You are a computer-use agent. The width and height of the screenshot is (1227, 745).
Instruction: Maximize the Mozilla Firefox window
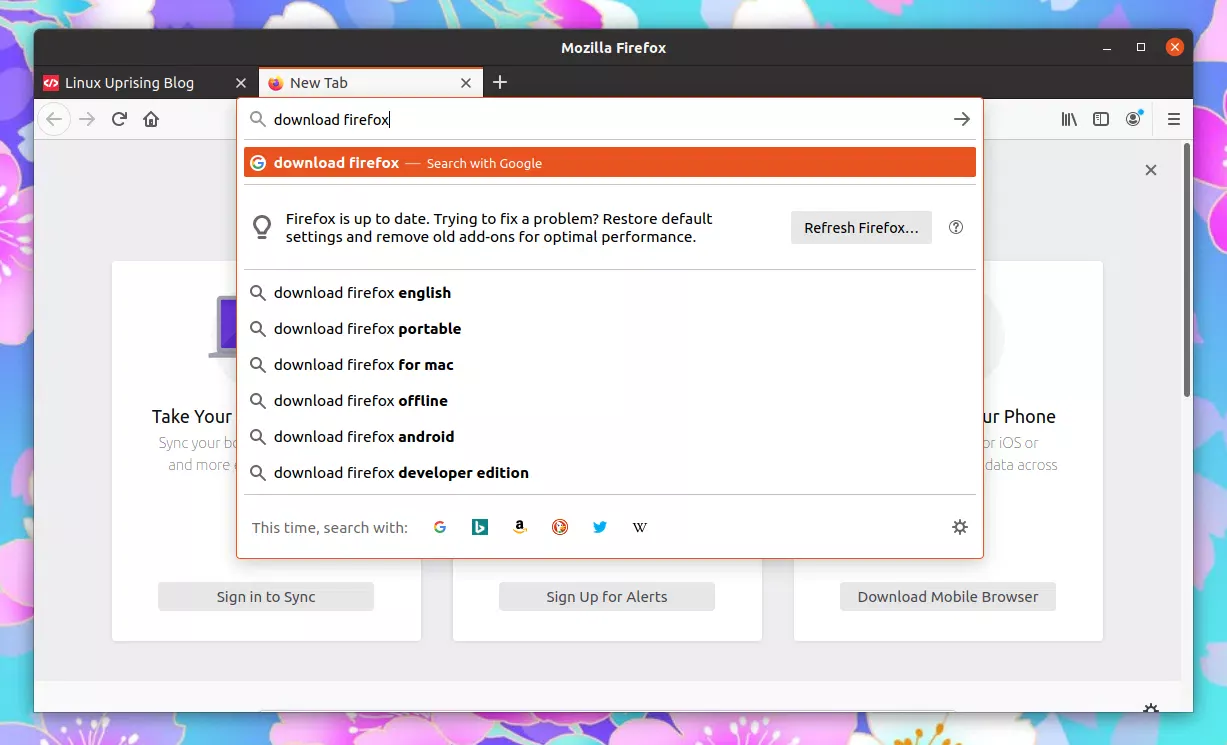(1141, 47)
